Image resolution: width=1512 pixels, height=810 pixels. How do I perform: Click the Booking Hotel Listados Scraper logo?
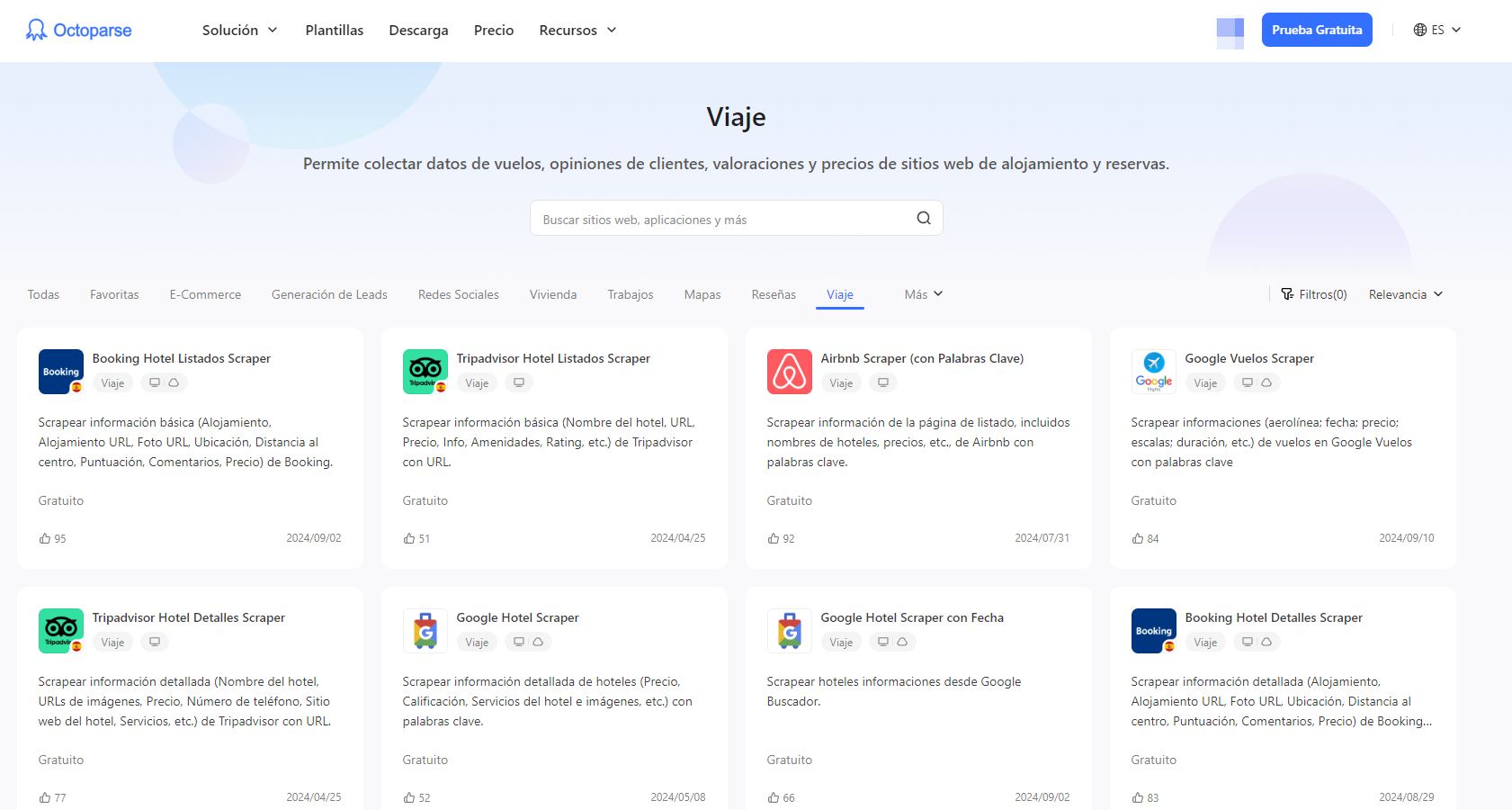61,372
